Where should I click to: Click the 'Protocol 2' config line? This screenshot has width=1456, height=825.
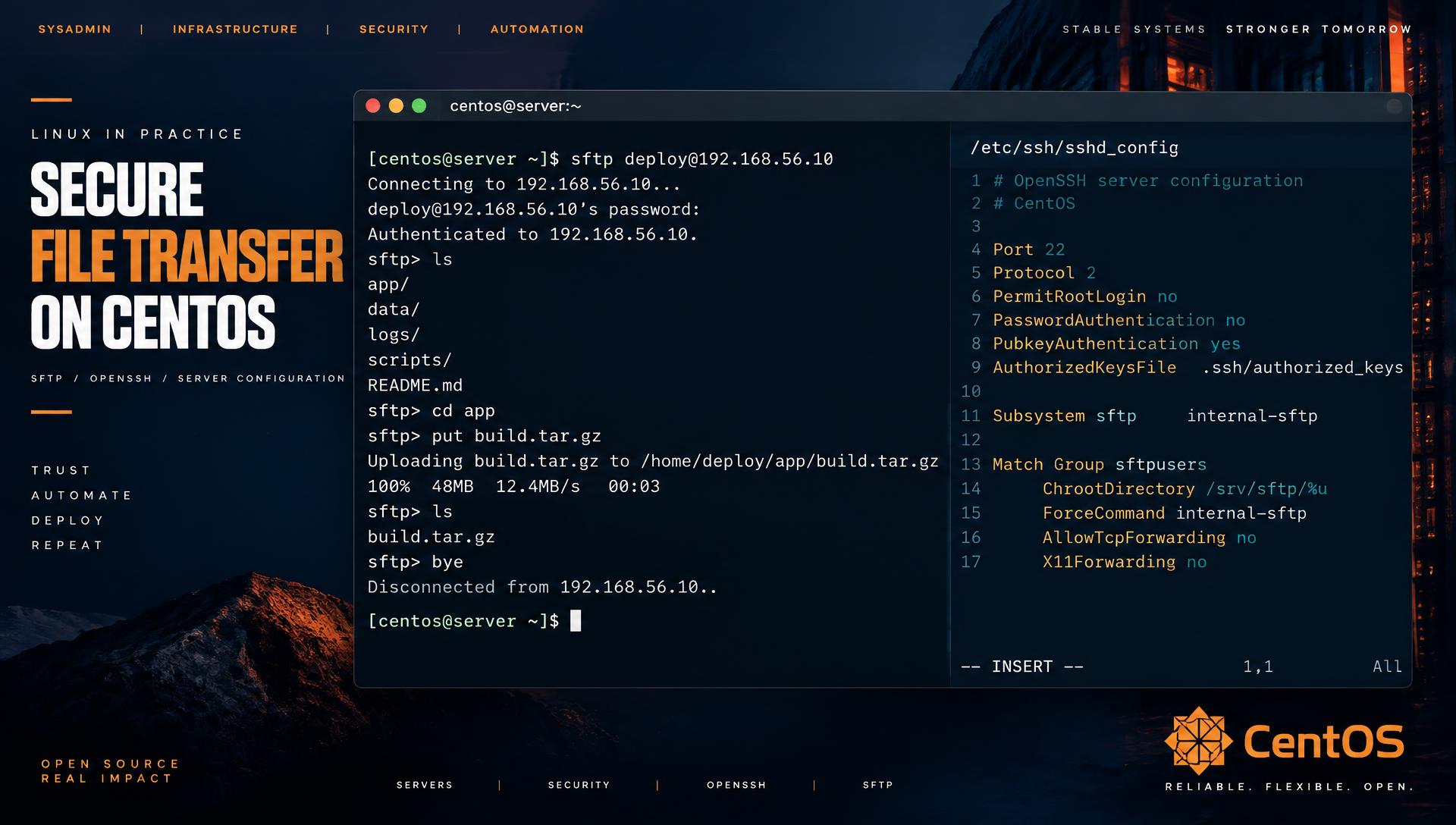coord(1044,273)
